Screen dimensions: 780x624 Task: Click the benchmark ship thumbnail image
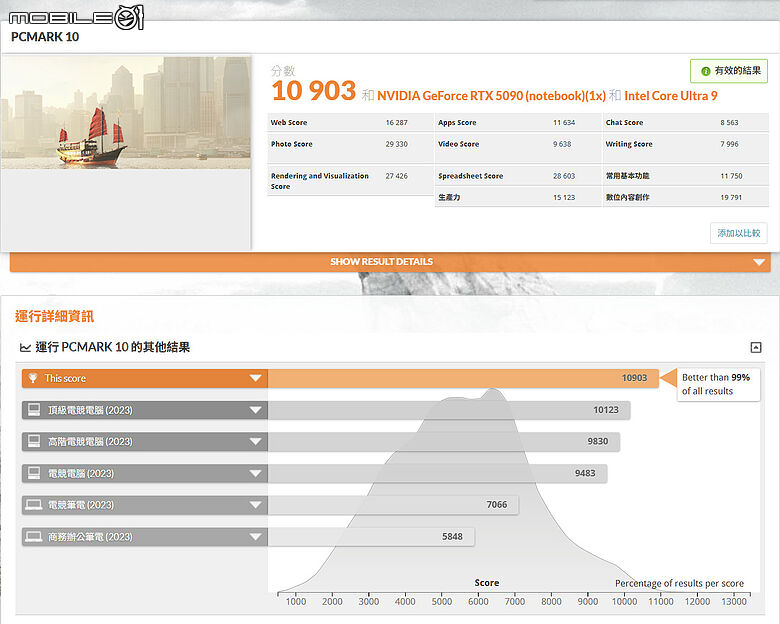[x=126, y=112]
